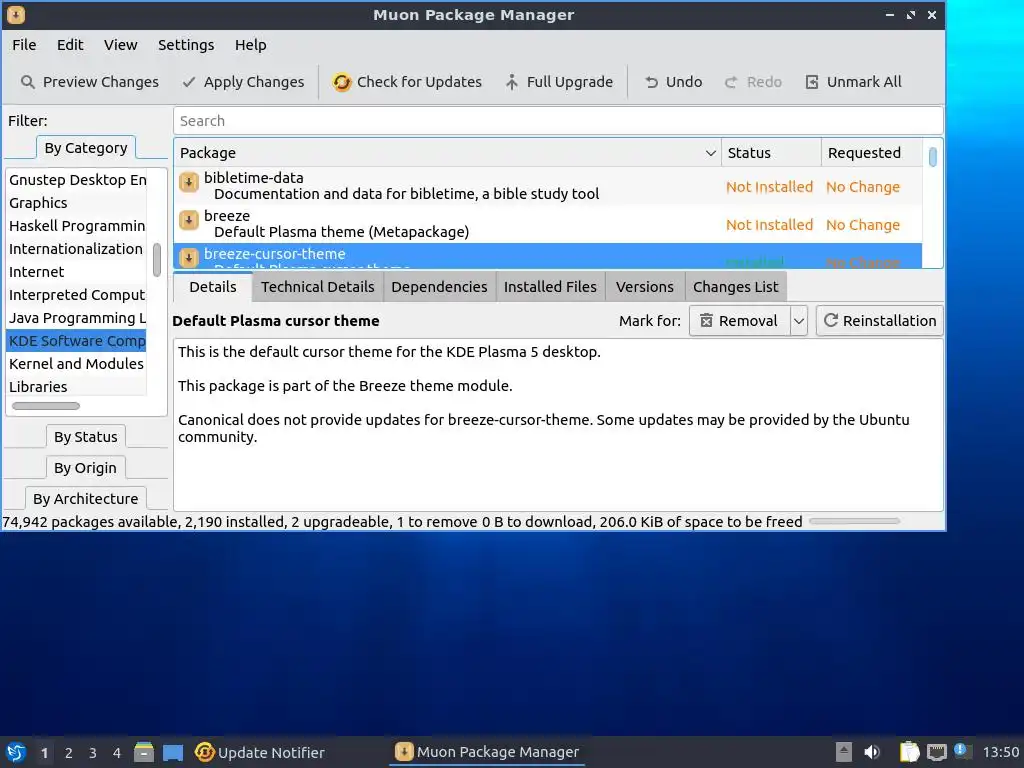
Task: Open the File menu
Action: (24, 45)
